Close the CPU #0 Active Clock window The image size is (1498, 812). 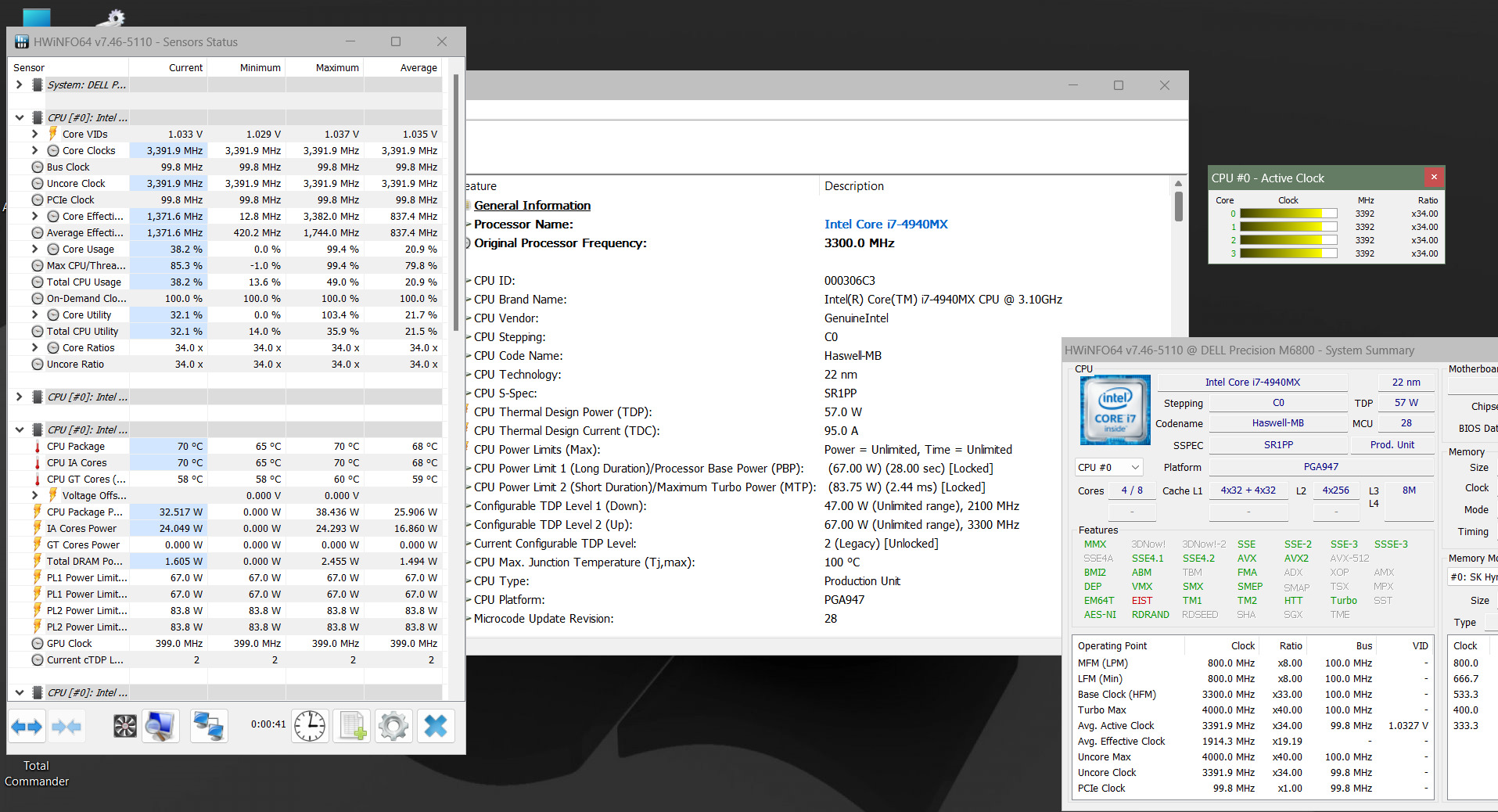pyautogui.click(x=1434, y=177)
